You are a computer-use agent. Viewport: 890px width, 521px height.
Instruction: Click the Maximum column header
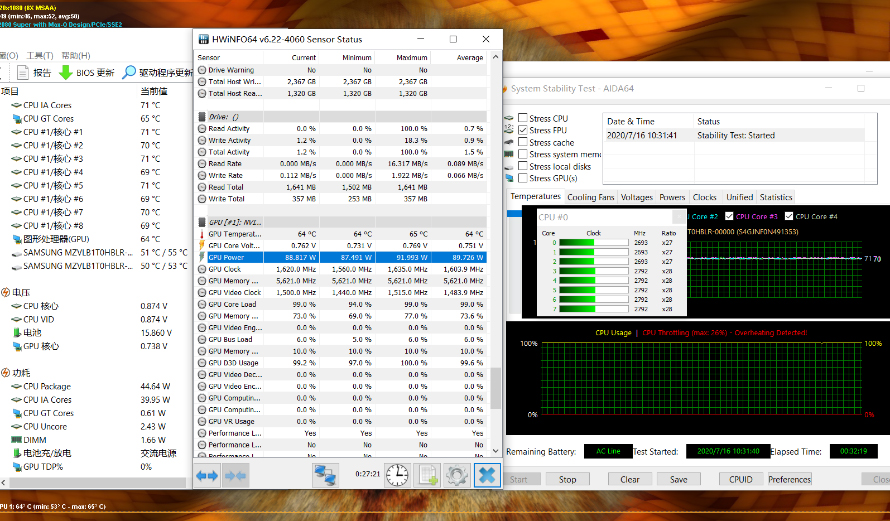click(x=402, y=57)
